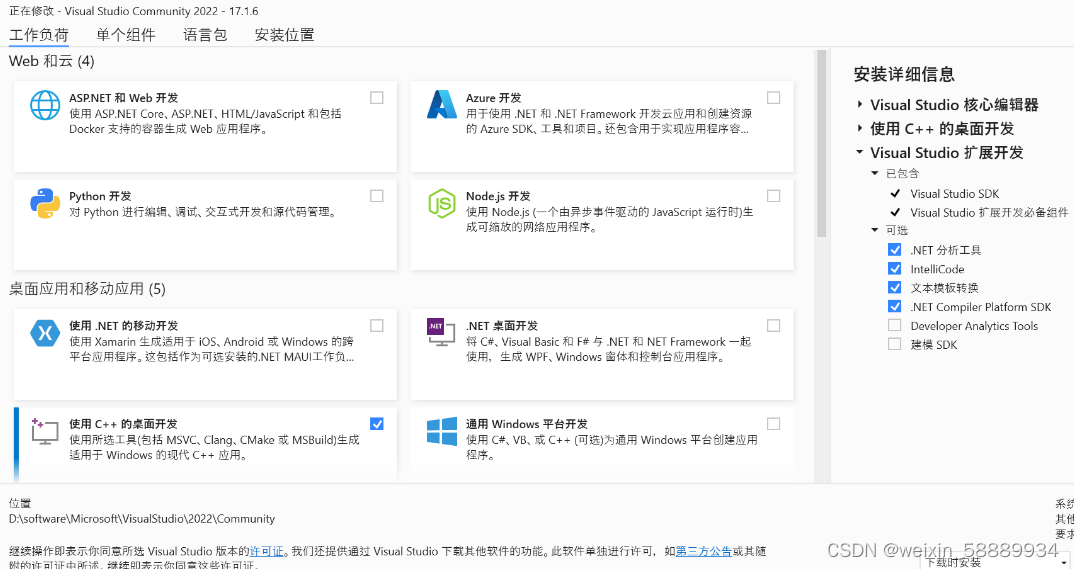Enable the ASP.NET 和 Web 开发 workload checkbox
This screenshot has height=569, width=1074.
coord(377,98)
